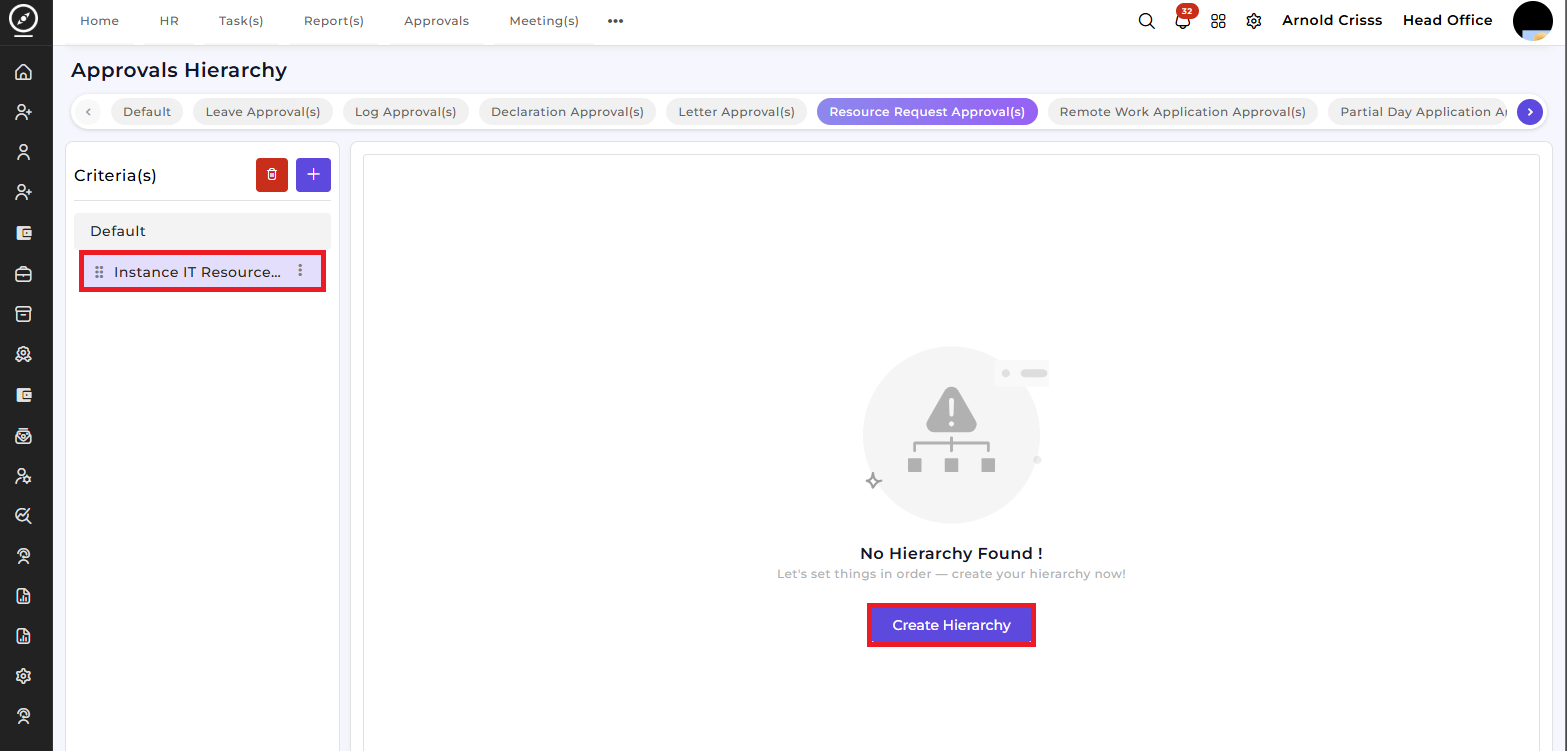This screenshot has height=751, width=1567.
Task: Click drag handle on Instance IT Resource row
Action: (x=99, y=272)
